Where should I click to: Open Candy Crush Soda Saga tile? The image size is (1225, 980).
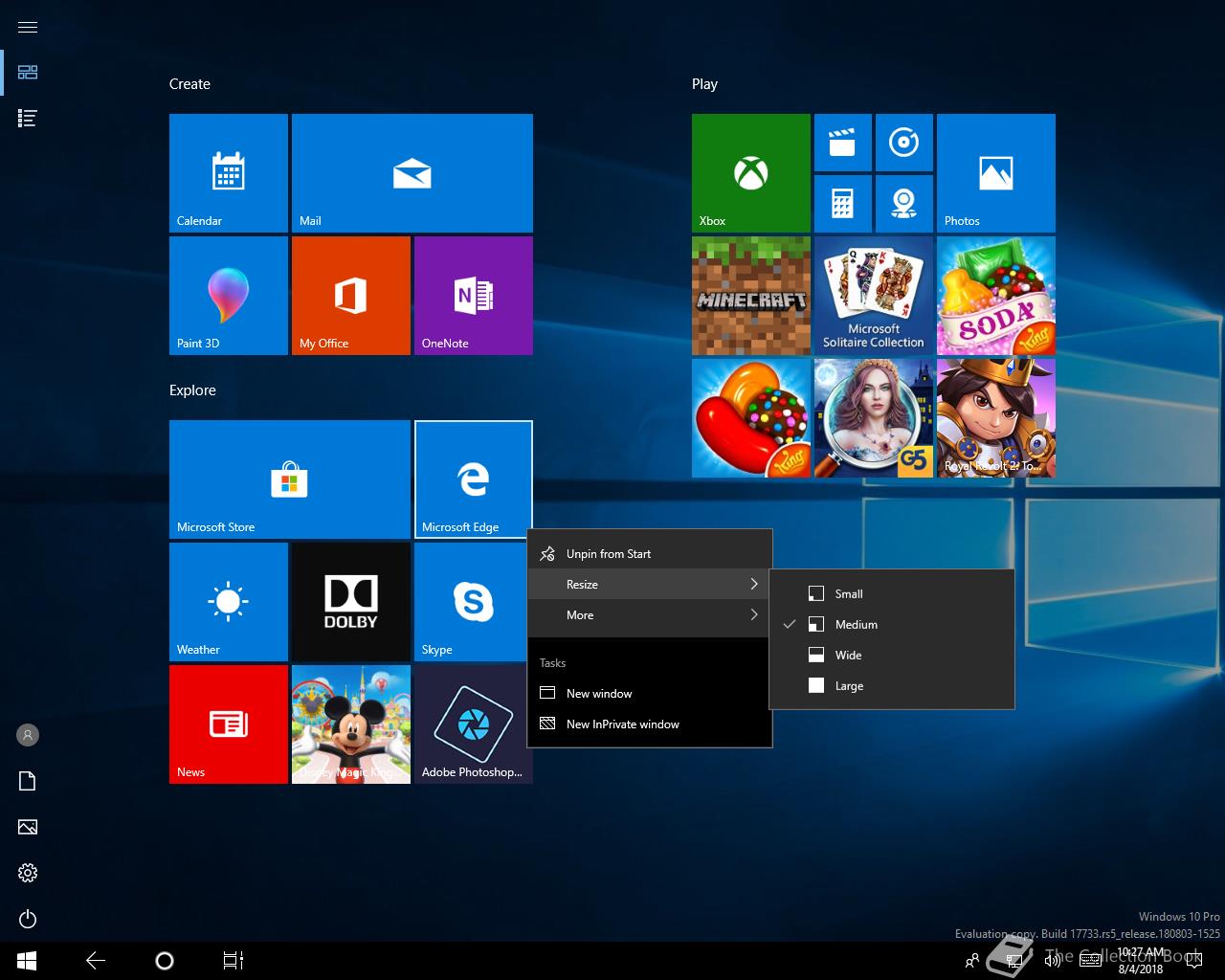coord(996,296)
